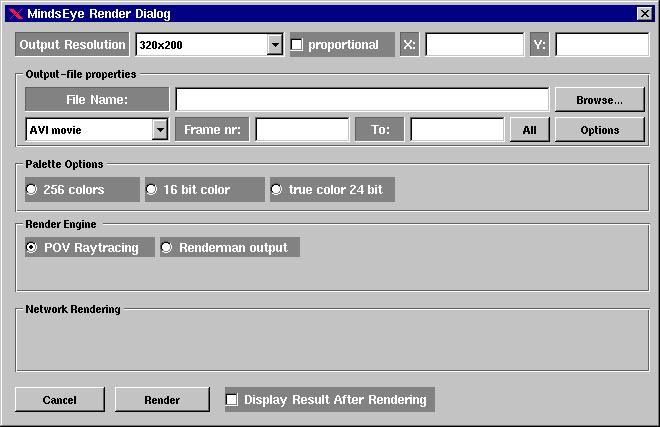Click the Render button
660x427 pixels.
click(162, 400)
